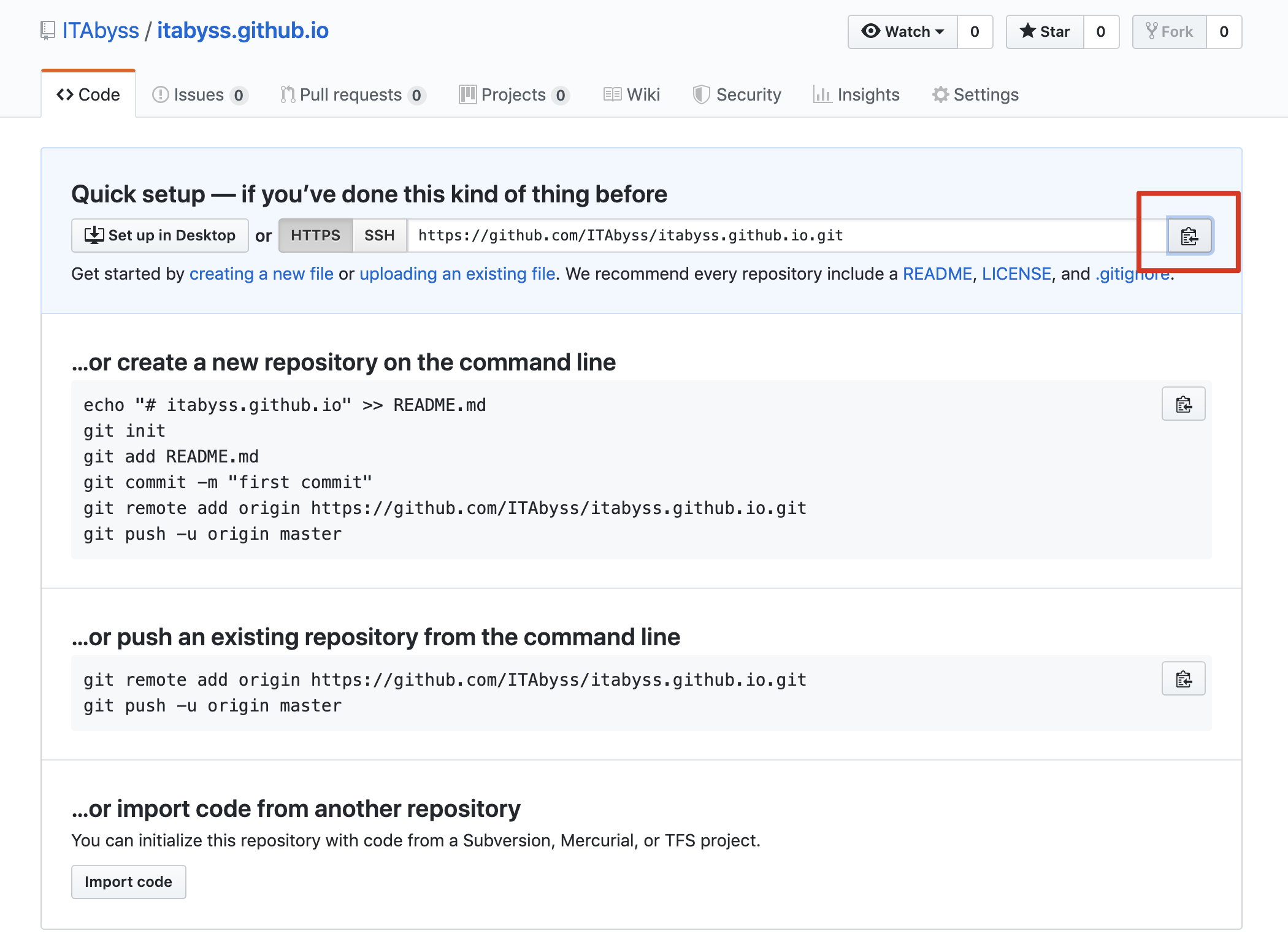Follow the creating a new file link

coord(261,274)
